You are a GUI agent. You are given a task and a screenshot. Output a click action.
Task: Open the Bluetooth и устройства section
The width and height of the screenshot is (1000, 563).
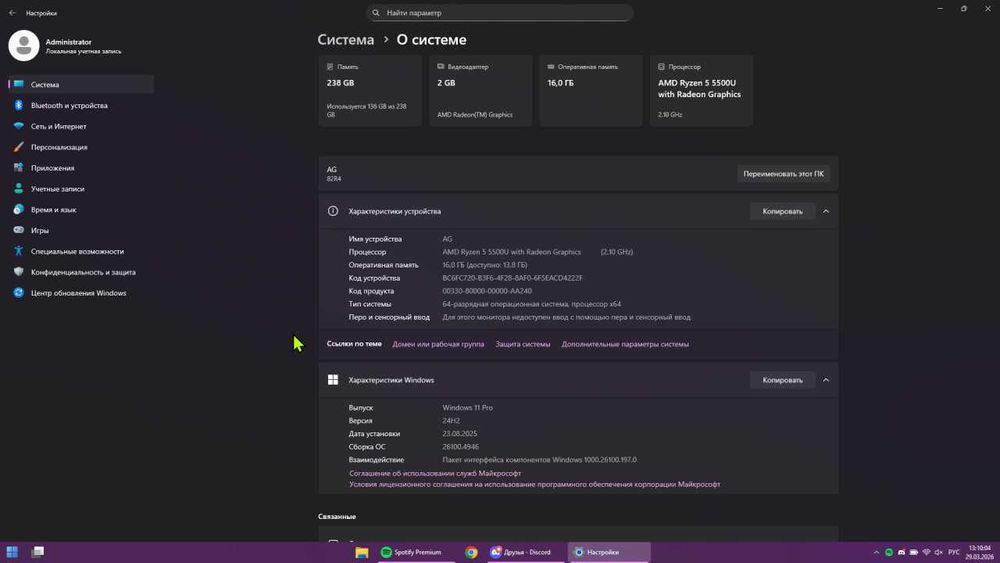pos(81,105)
